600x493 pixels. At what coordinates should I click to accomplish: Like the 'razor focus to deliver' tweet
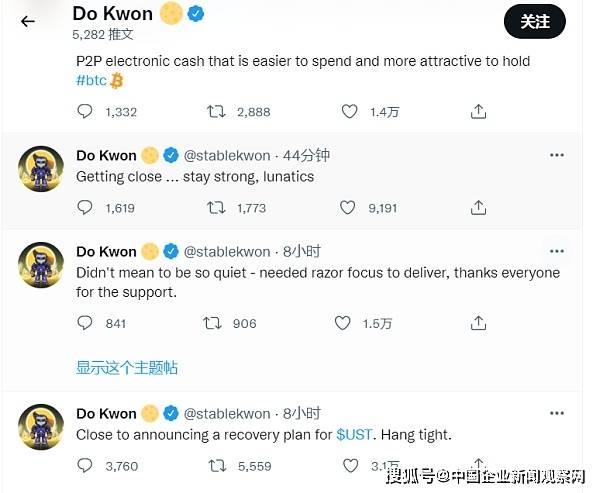pyautogui.click(x=343, y=323)
